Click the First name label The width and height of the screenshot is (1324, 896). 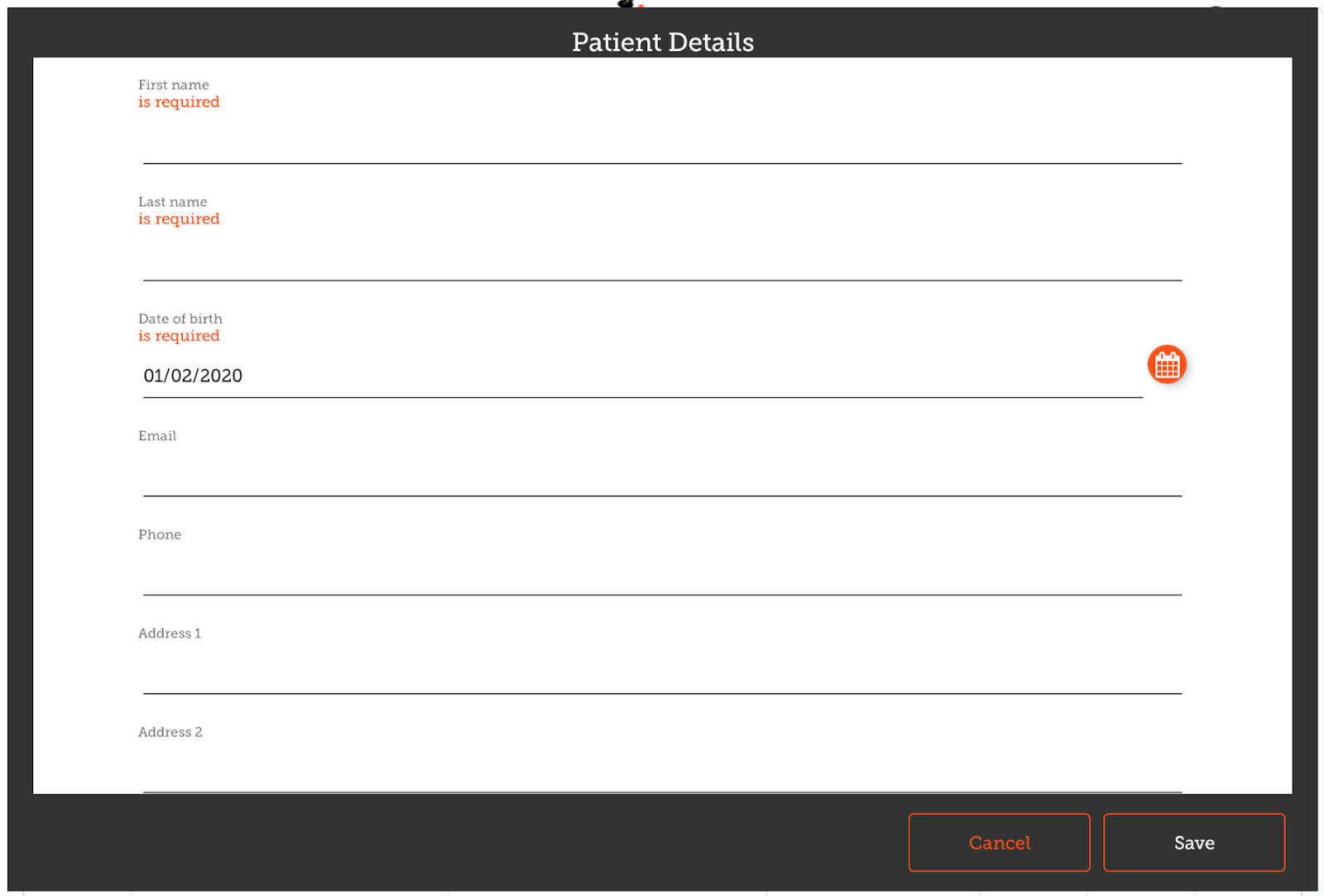[x=174, y=84]
